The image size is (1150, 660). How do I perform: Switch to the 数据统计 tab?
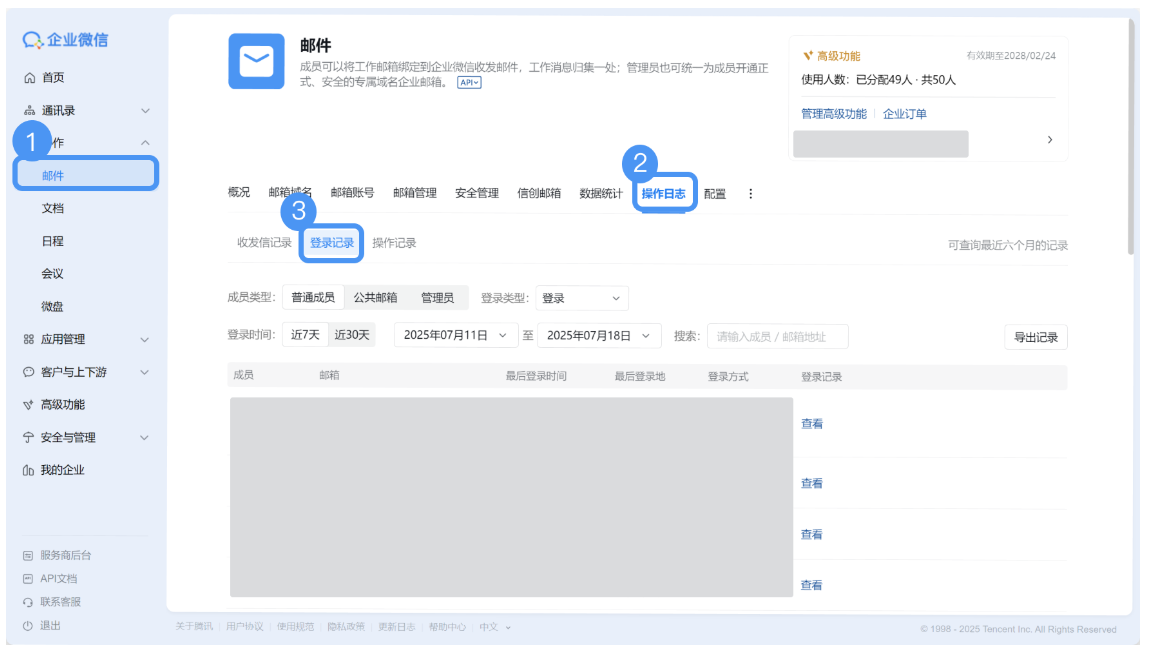pyautogui.click(x=601, y=193)
